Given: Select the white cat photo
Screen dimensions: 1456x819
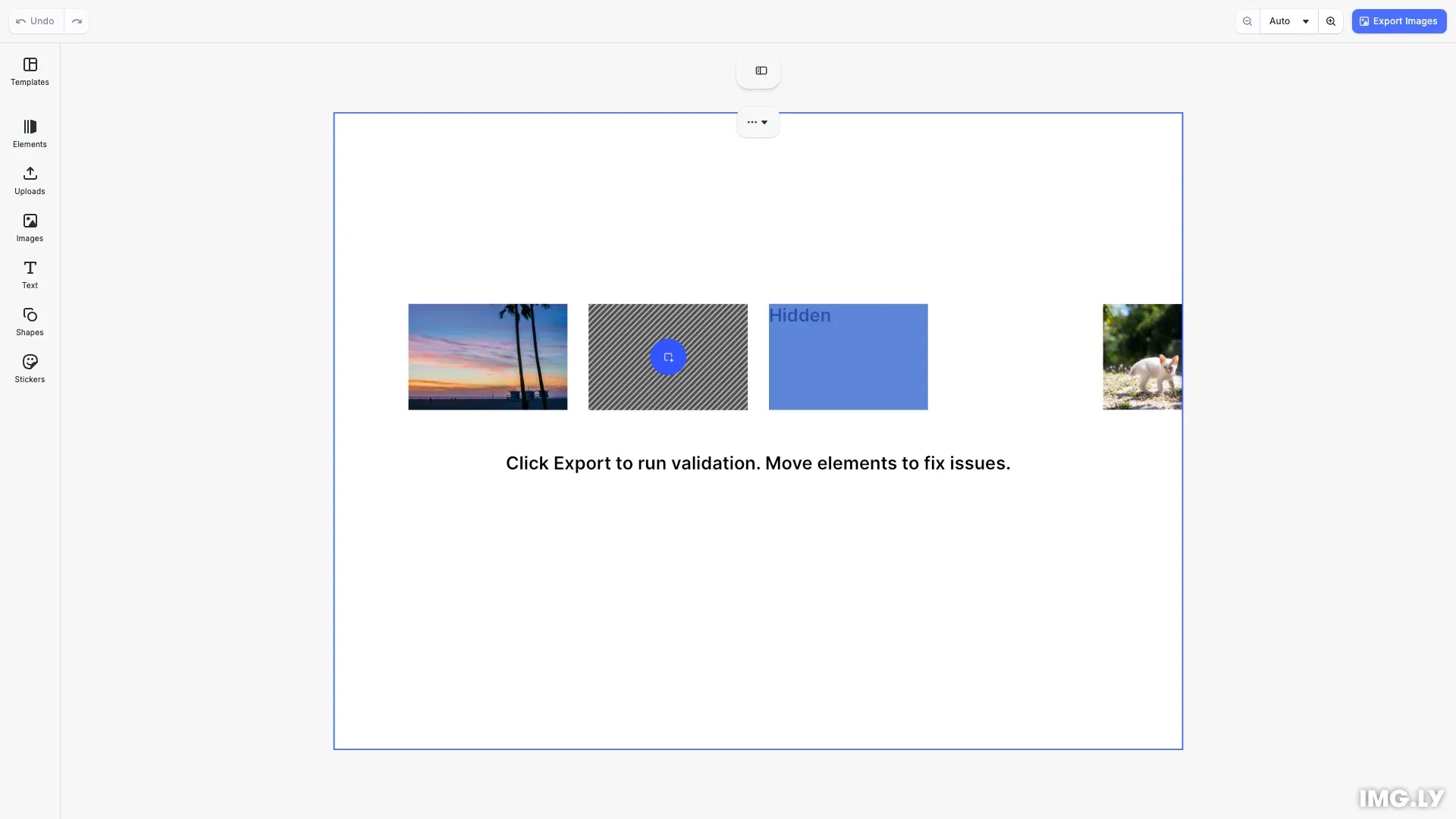Looking at the screenshot, I should [1142, 357].
